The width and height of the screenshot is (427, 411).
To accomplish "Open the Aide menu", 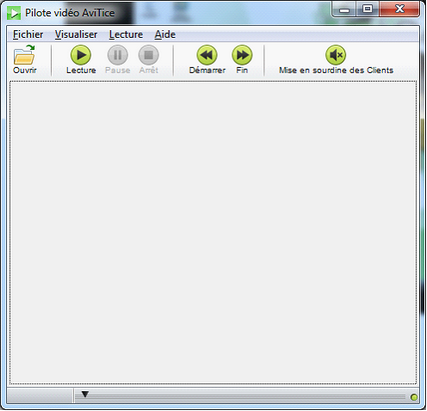I will (165, 34).
